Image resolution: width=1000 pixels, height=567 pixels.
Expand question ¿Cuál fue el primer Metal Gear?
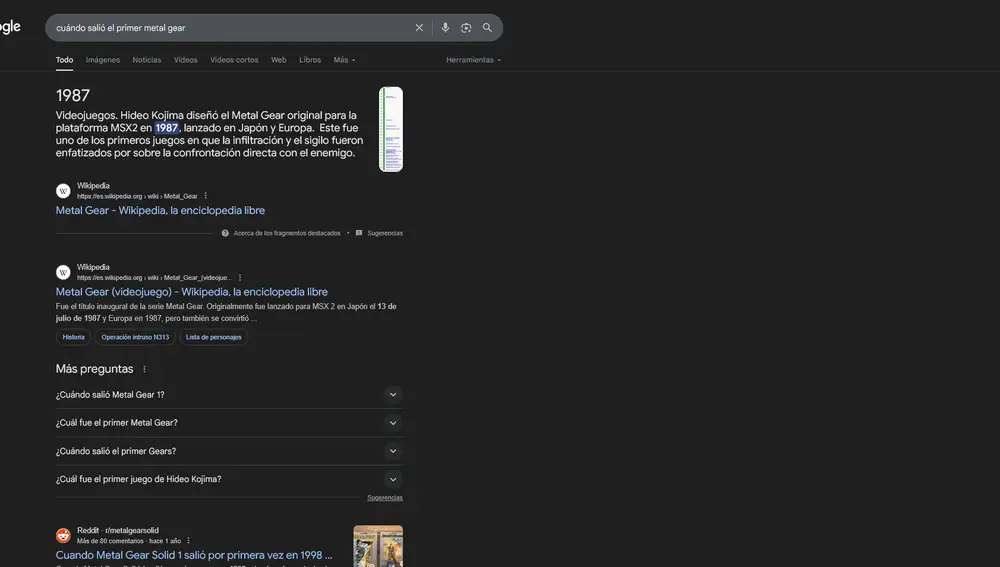pyautogui.click(x=229, y=423)
